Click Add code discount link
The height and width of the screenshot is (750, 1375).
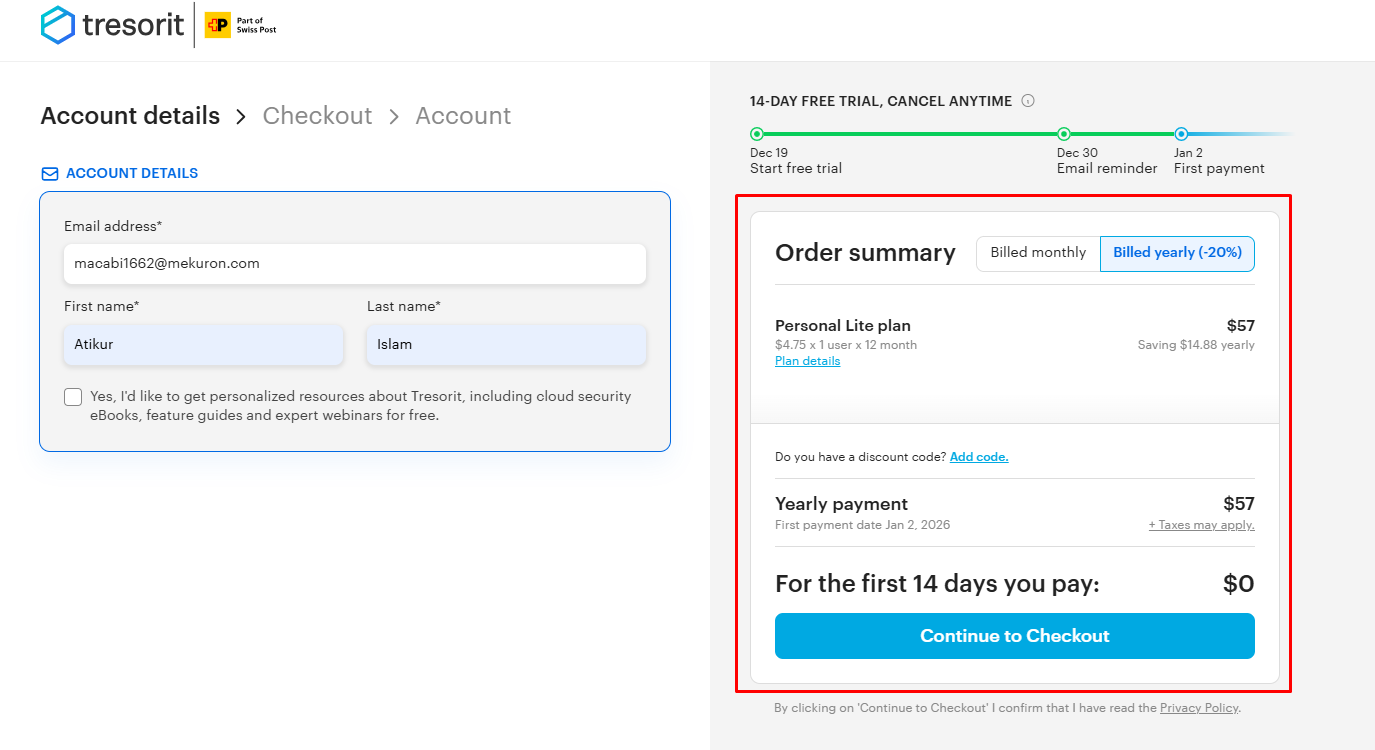click(978, 457)
